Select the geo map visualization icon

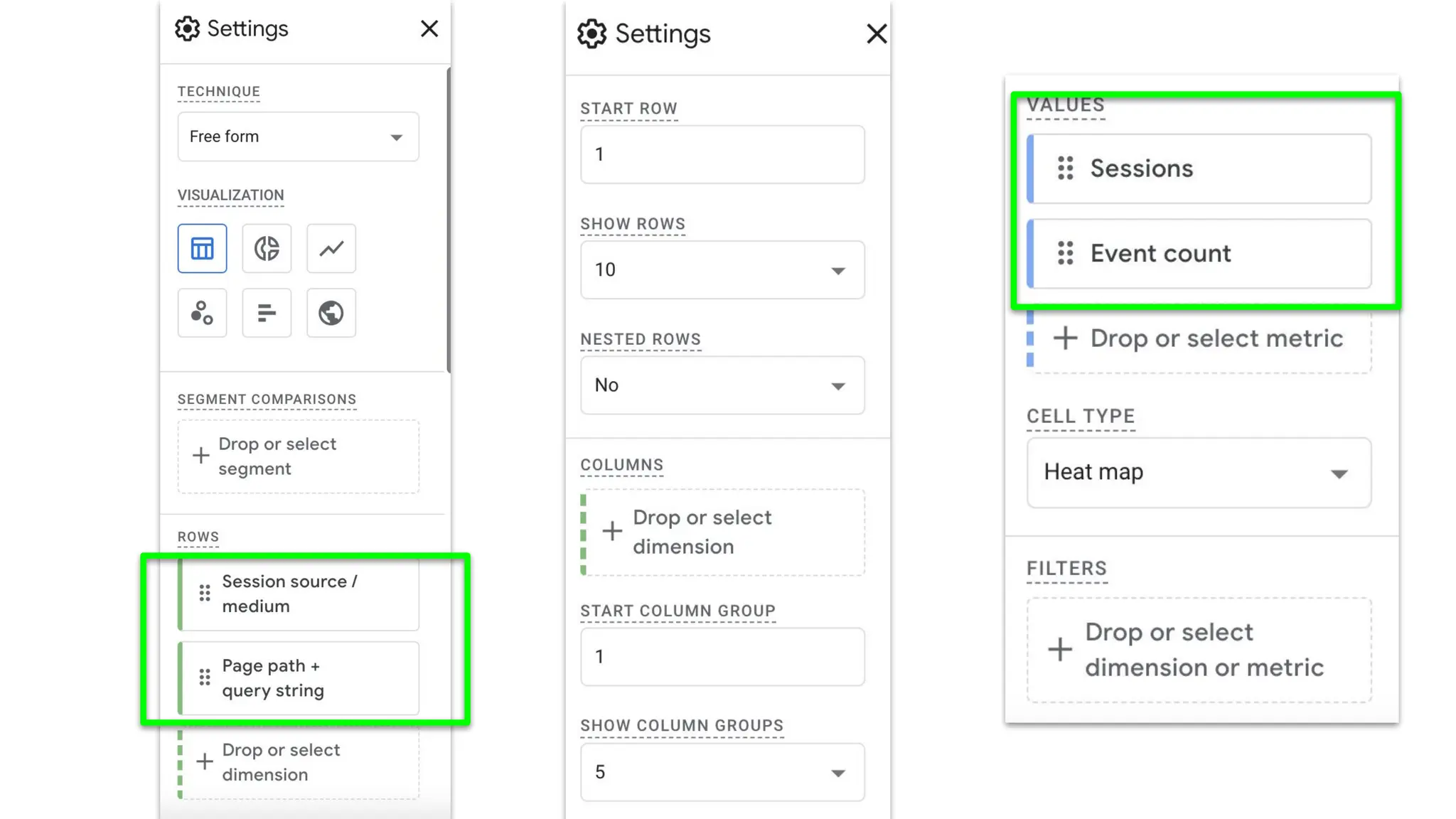pyautogui.click(x=331, y=313)
